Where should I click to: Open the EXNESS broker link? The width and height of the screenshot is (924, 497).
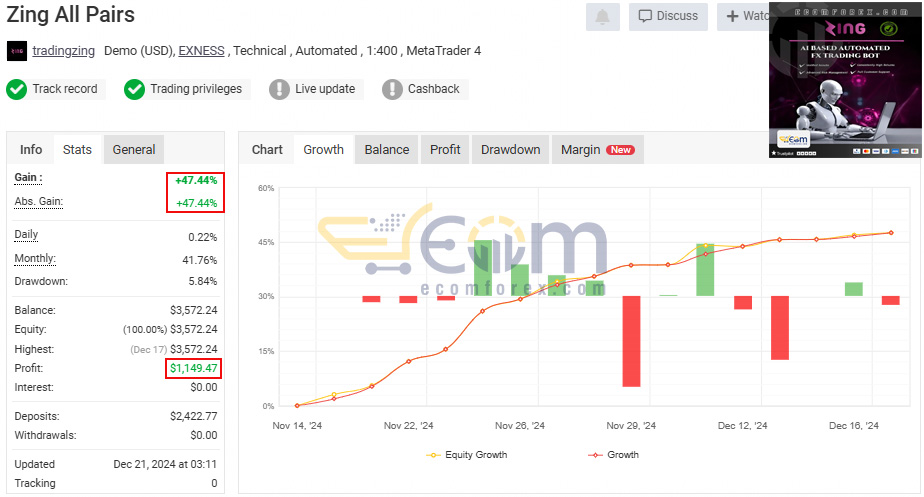202,51
